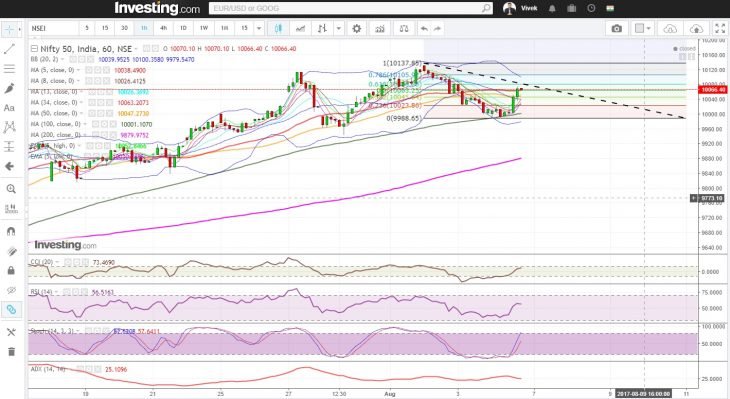Hide the MA (34, close, 0) indicator
Viewport: 730px width, 399px height.
click(x=91, y=102)
